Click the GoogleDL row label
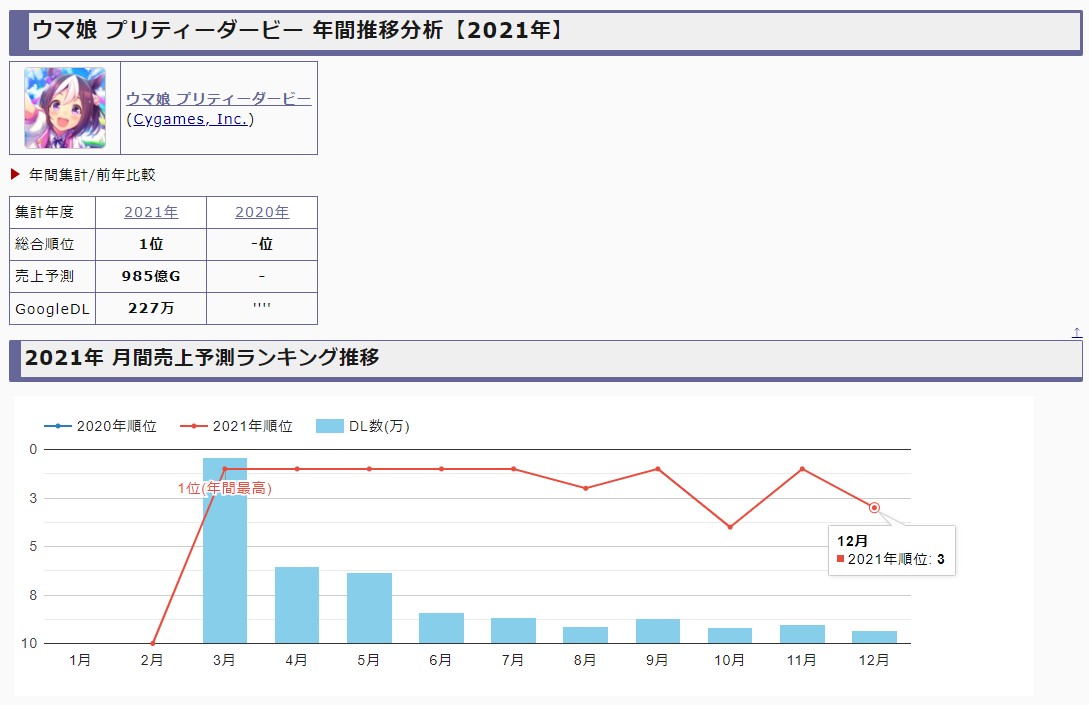 [x=52, y=308]
